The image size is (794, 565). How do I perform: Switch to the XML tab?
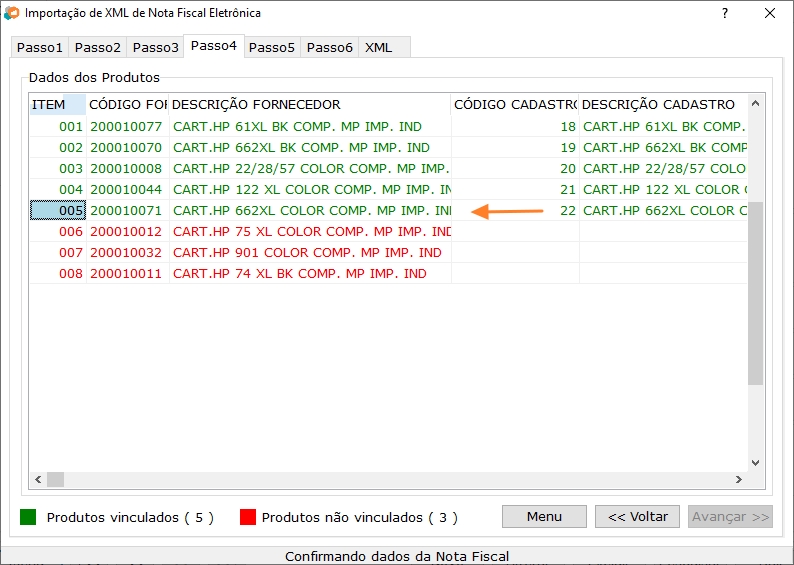379,47
